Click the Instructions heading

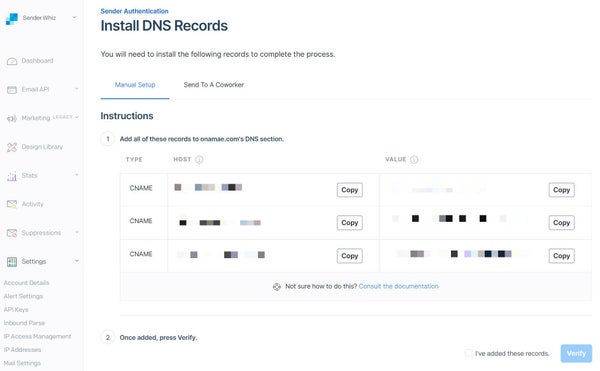(127, 116)
